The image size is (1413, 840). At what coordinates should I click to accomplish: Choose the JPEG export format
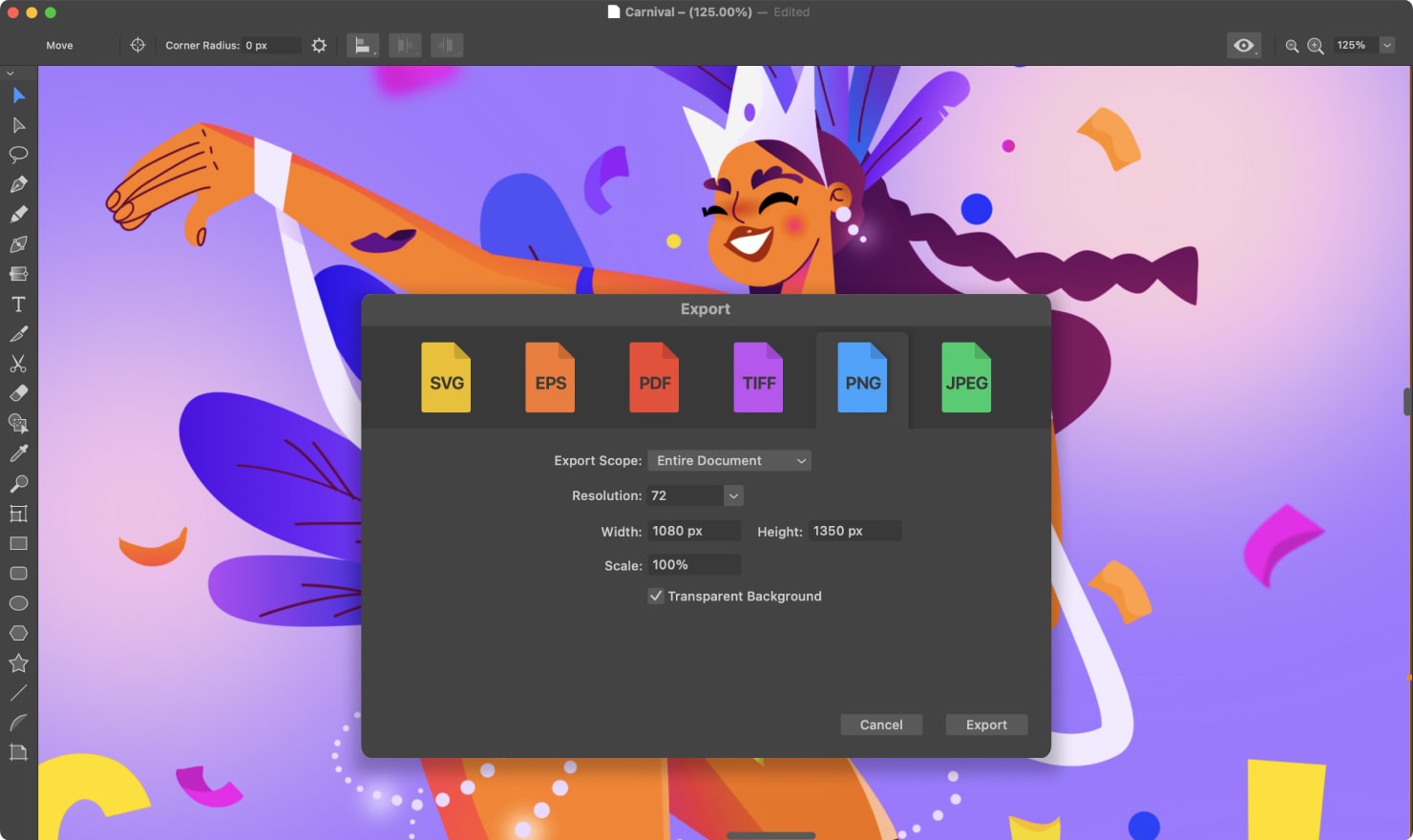tap(966, 378)
